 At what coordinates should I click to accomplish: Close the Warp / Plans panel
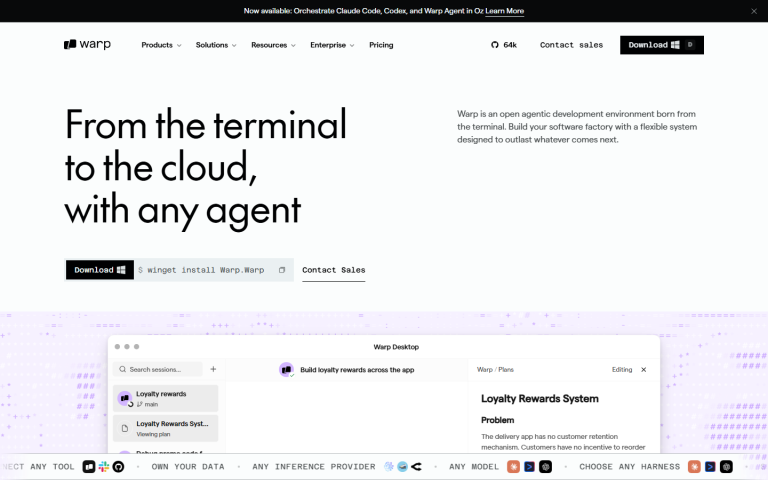coord(644,370)
